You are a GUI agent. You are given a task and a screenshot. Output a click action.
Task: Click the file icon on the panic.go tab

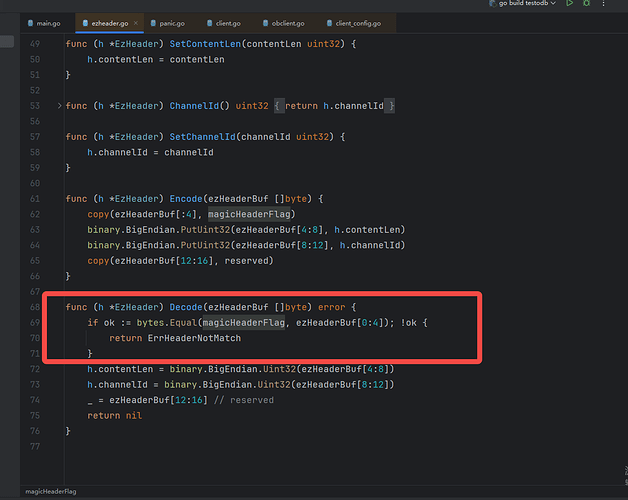click(153, 23)
